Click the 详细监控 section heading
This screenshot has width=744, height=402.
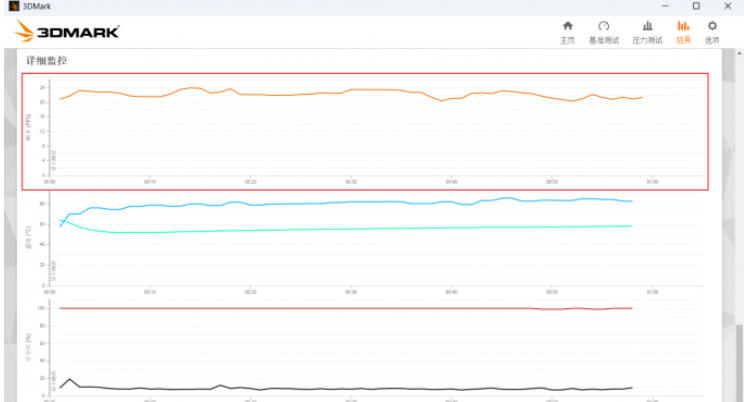[46, 61]
